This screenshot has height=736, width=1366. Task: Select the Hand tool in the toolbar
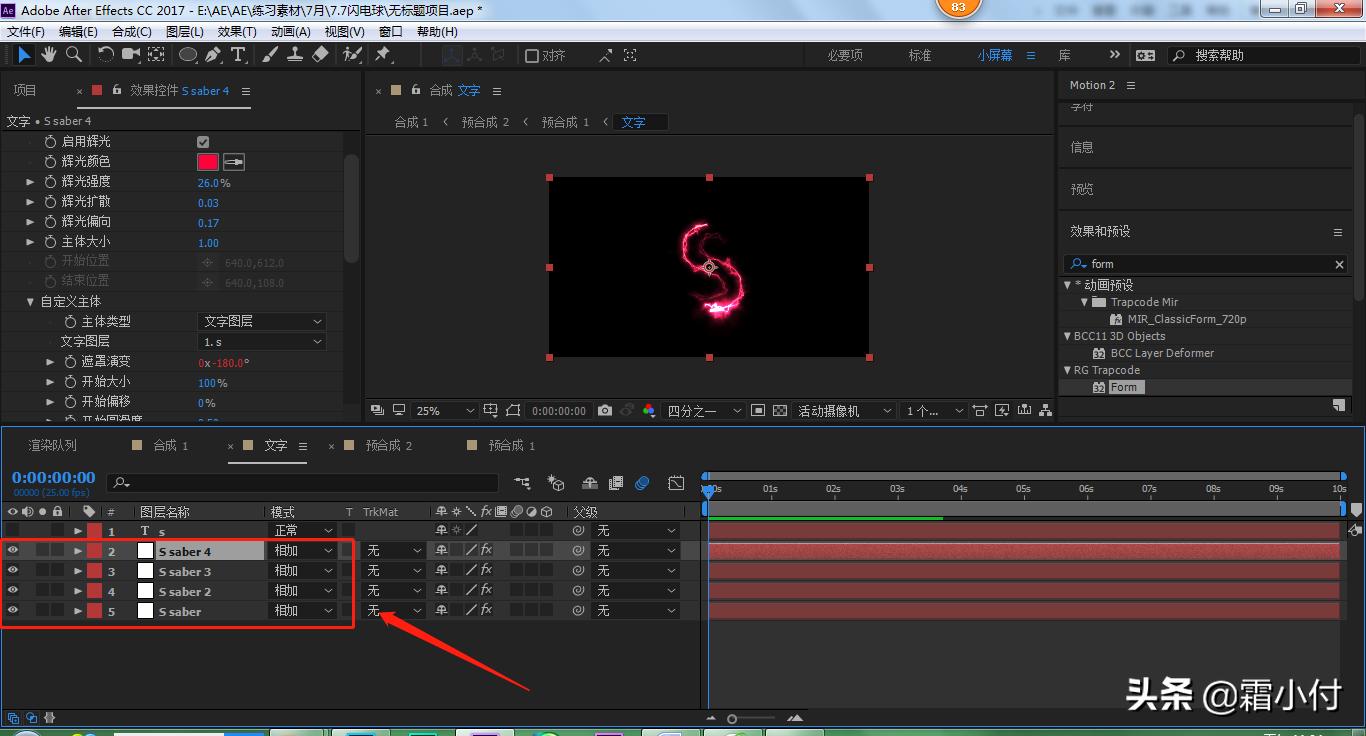tap(48, 55)
